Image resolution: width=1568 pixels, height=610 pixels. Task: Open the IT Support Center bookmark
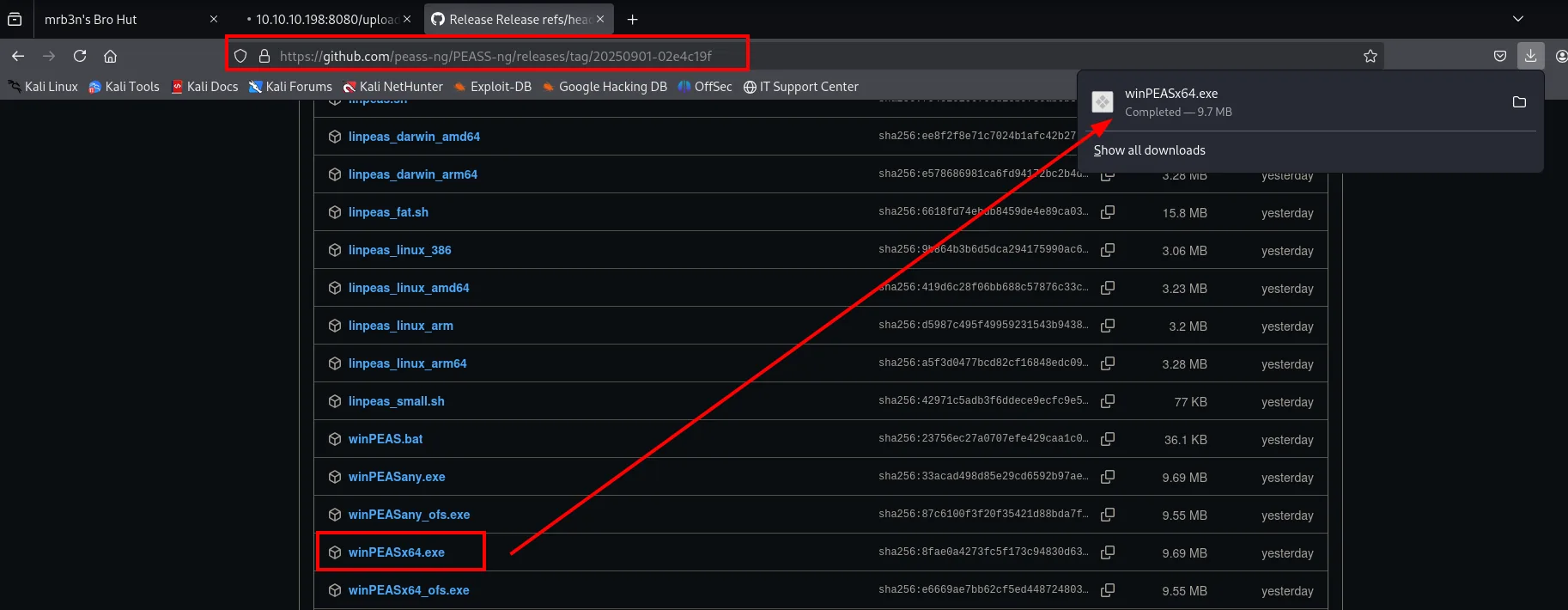click(800, 87)
